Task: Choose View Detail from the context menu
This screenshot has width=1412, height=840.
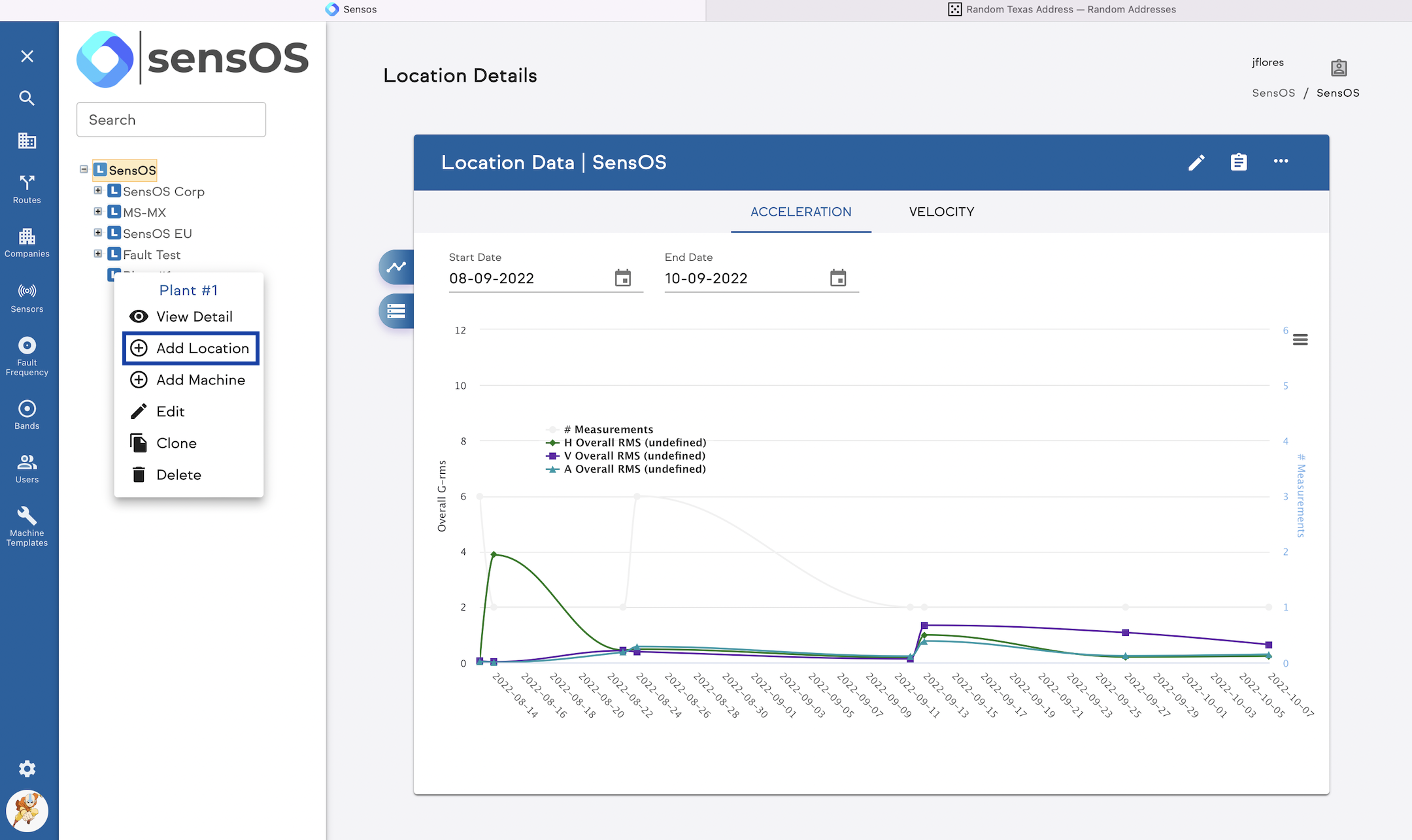Action: click(189, 316)
